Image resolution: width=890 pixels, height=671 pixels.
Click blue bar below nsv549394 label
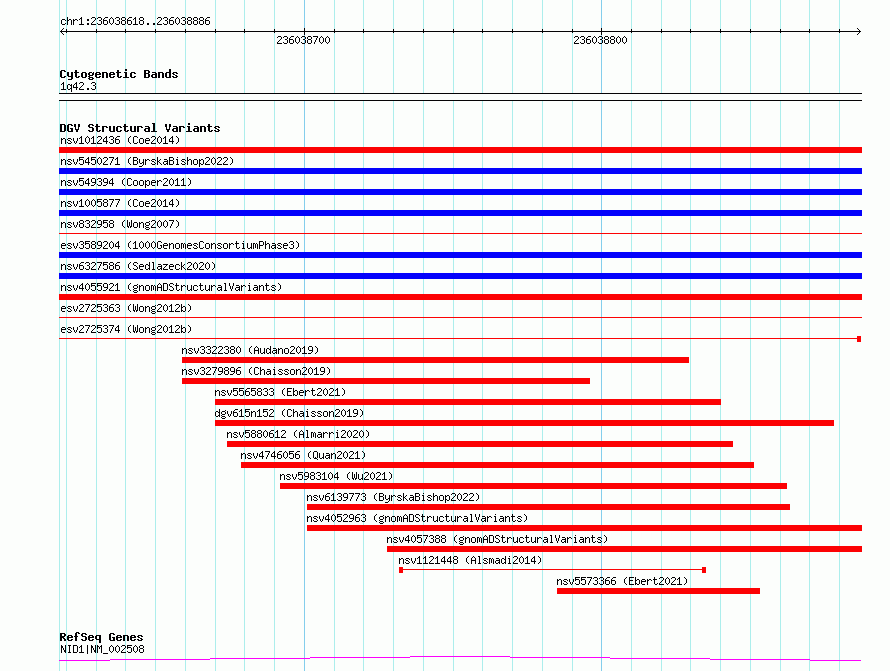point(460,192)
